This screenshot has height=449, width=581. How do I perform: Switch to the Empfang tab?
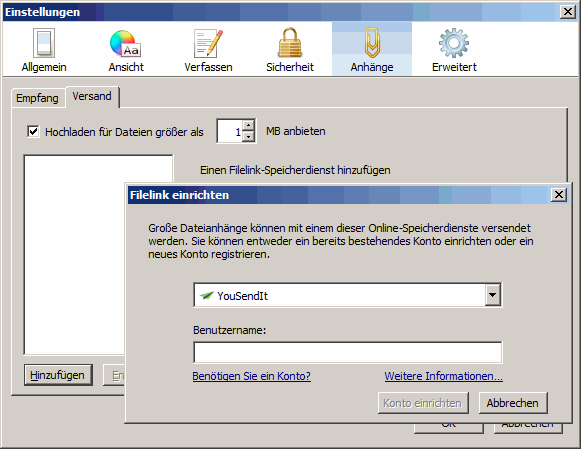coord(37,98)
